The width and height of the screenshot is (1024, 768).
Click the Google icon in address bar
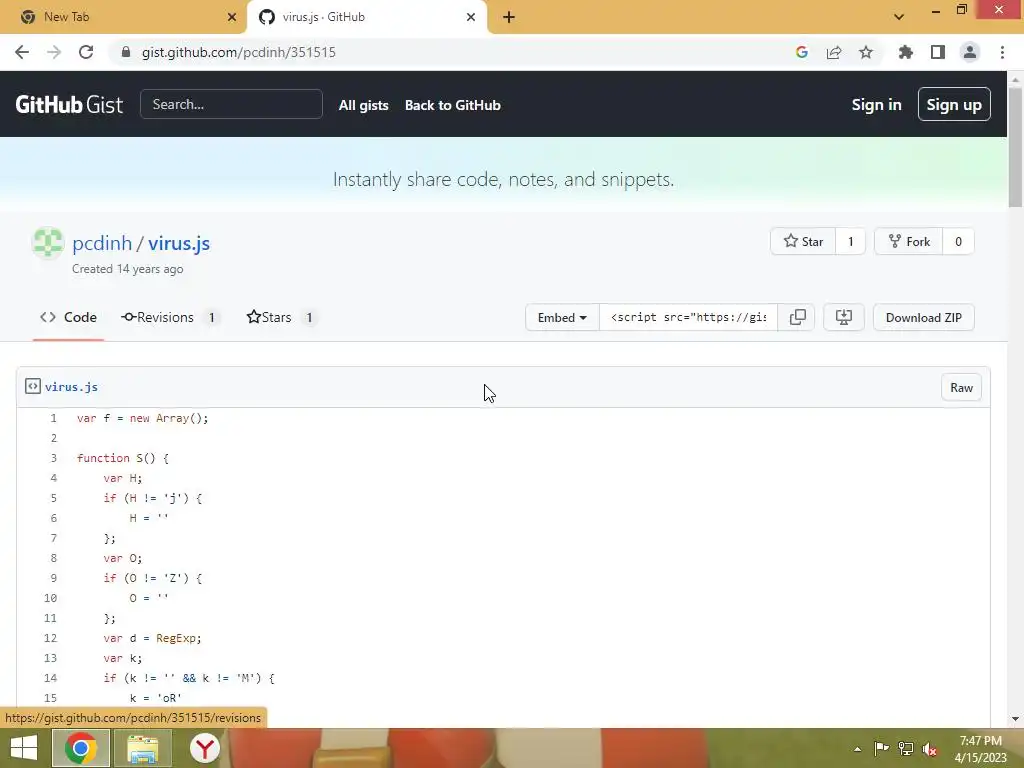point(801,52)
